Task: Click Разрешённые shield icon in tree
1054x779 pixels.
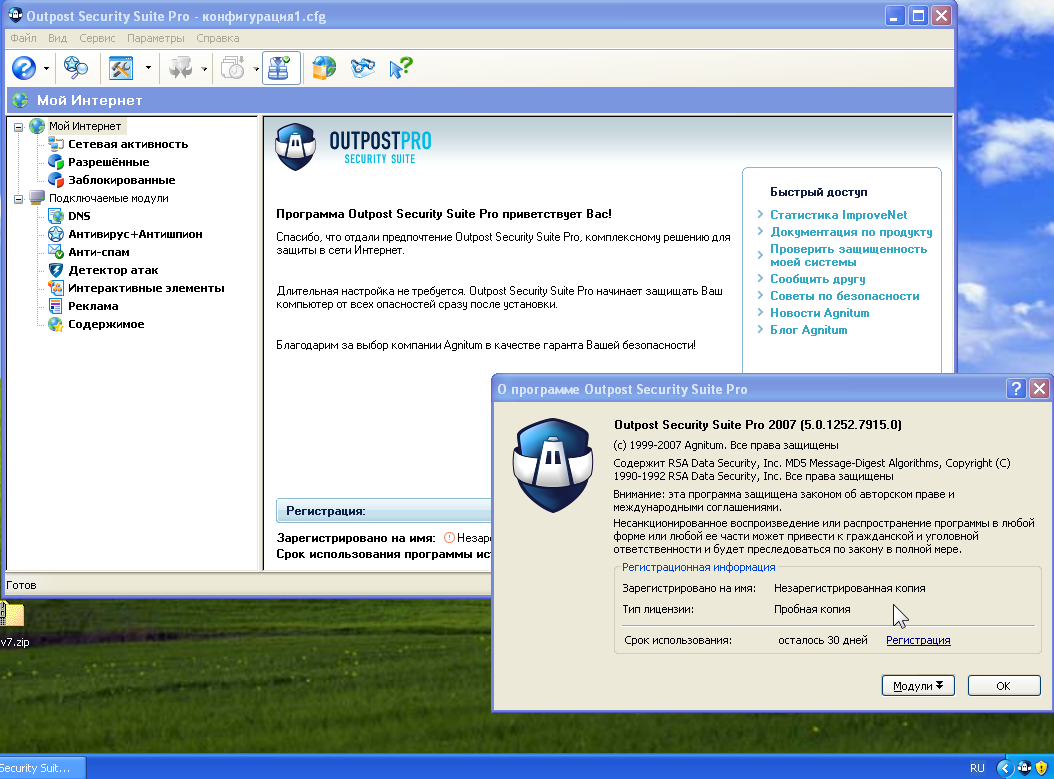Action: coord(56,162)
